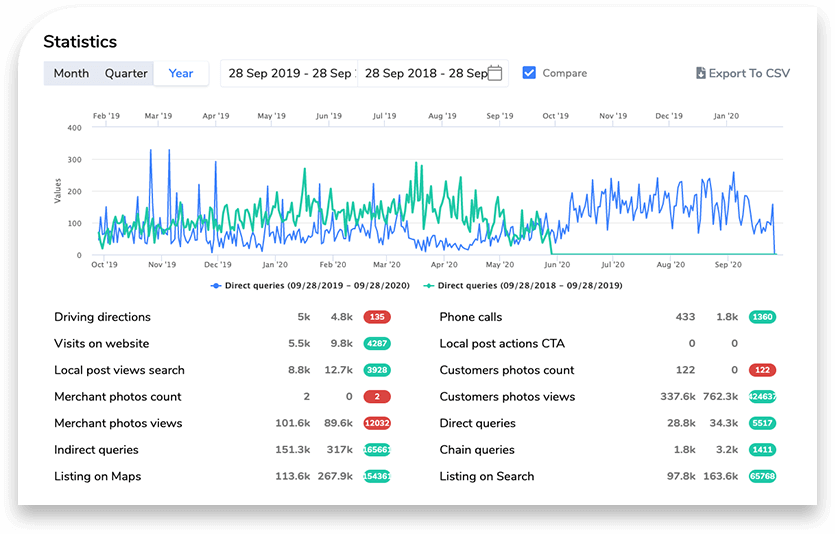Screen dimensions: 835x534
Task: Uncheck the Compare checkbox
Action: (x=529, y=73)
